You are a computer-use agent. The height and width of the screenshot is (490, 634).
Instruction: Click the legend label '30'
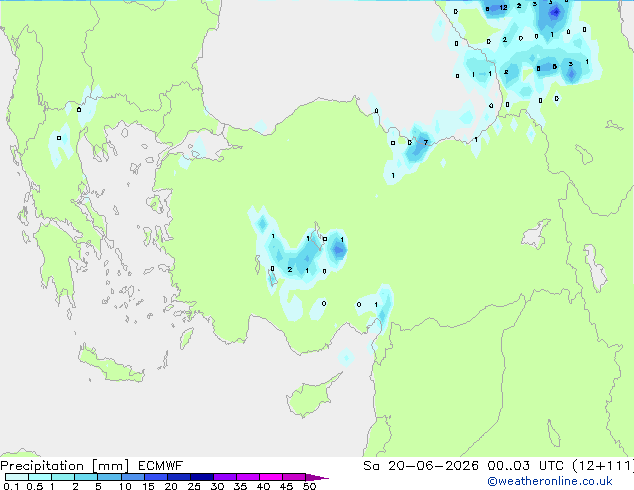pos(217,486)
